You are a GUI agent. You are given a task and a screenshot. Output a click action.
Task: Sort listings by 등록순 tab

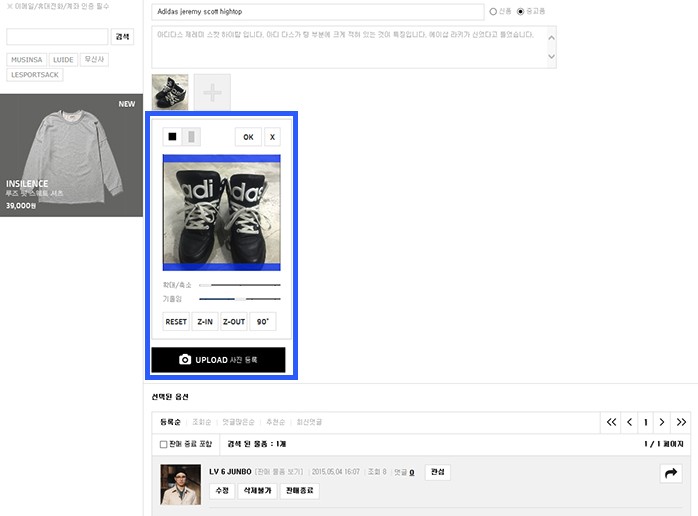coord(170,422)
